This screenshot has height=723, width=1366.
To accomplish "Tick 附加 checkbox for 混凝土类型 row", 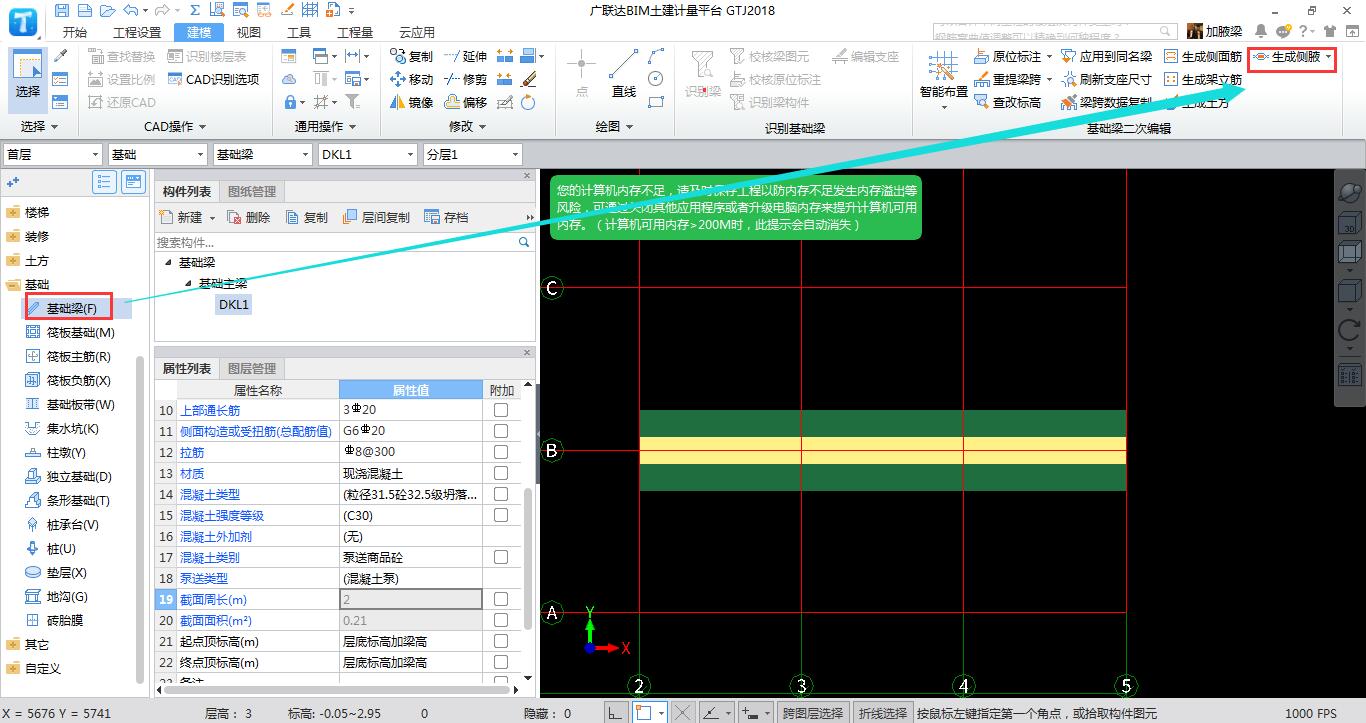I will coord(501,494).
